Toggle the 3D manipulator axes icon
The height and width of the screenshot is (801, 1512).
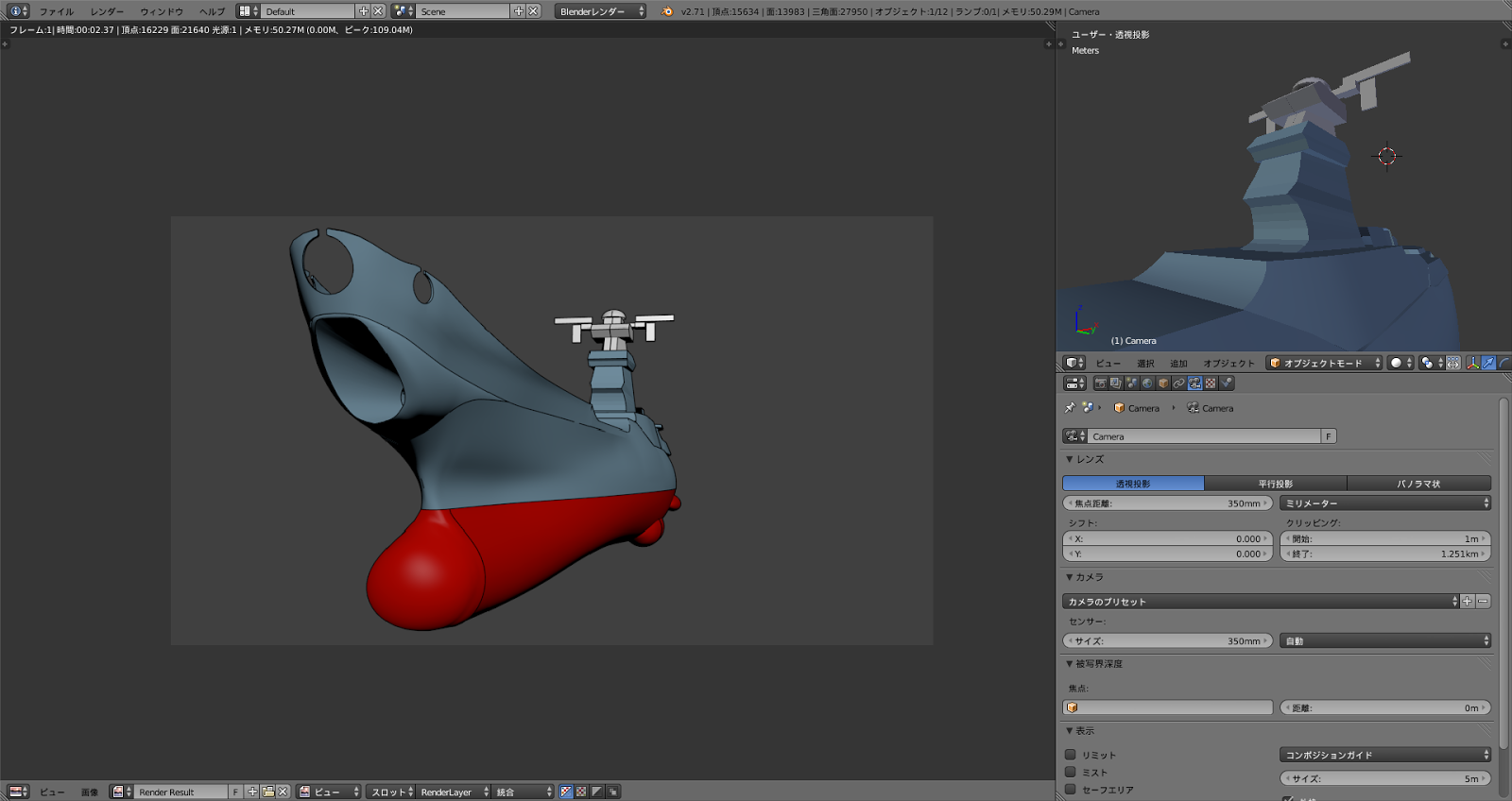[1472, 363]
